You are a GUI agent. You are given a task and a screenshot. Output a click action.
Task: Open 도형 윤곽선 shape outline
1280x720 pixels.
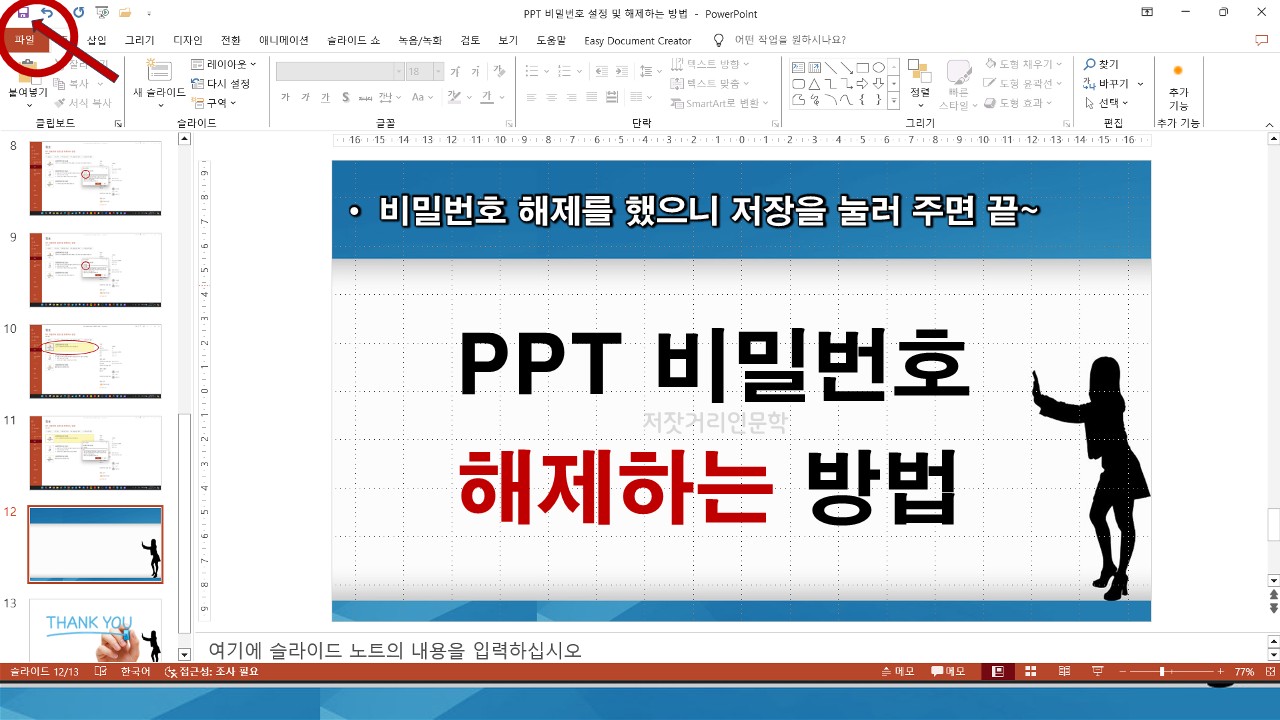pyautogui.click(x=1023, y=83)
